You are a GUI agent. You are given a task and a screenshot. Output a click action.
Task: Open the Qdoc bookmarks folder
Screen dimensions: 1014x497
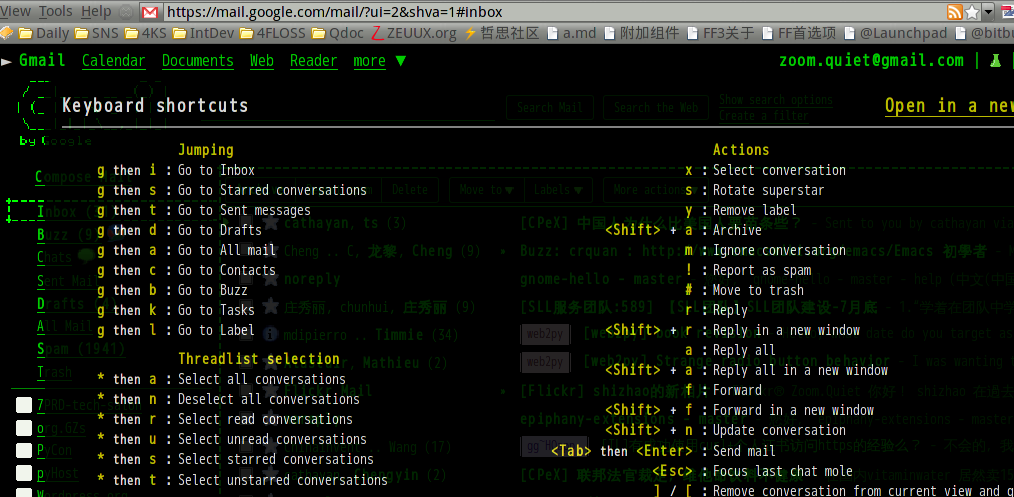click(338, 33)
